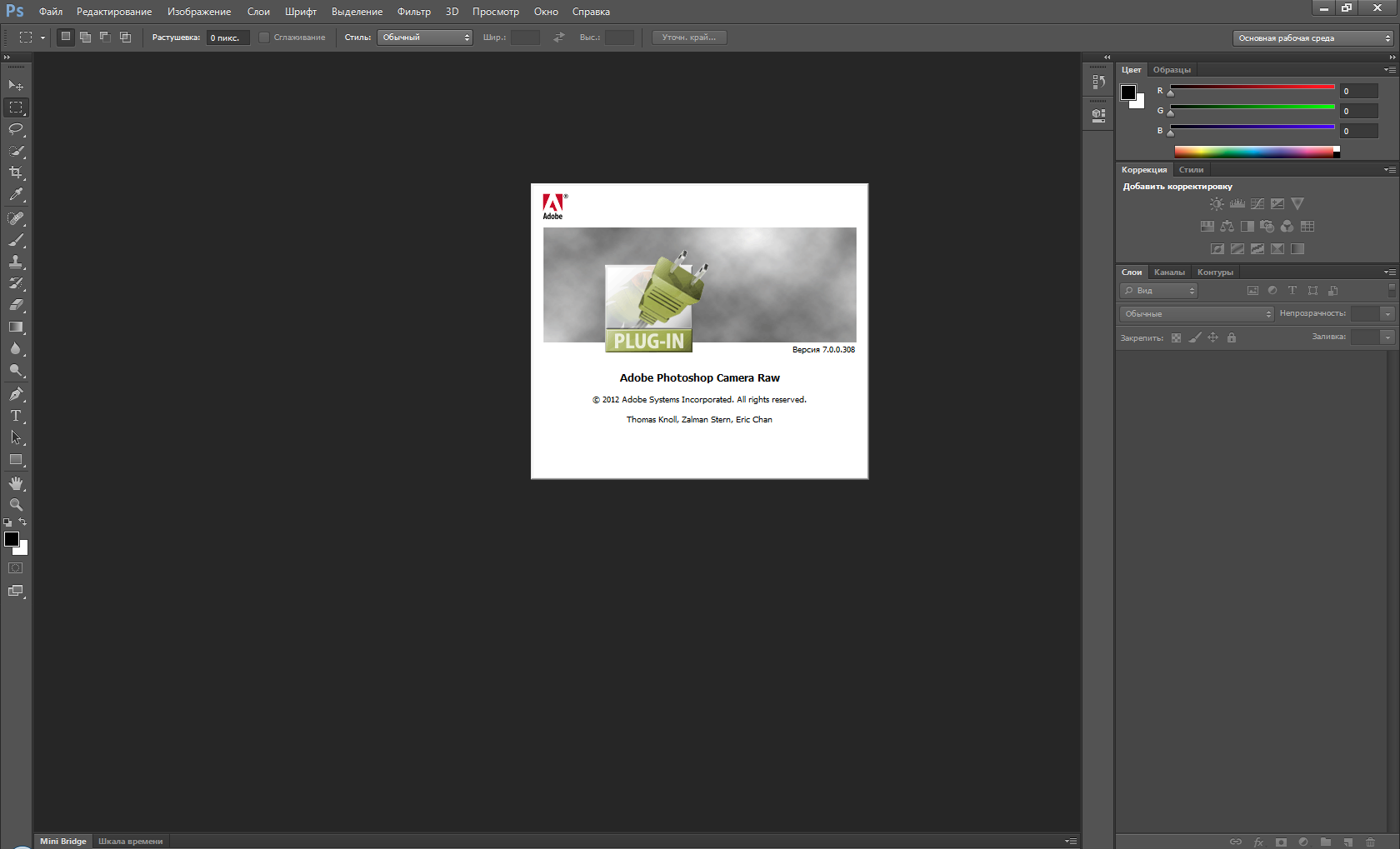Swap foreground and background colors

pos(22,522)
